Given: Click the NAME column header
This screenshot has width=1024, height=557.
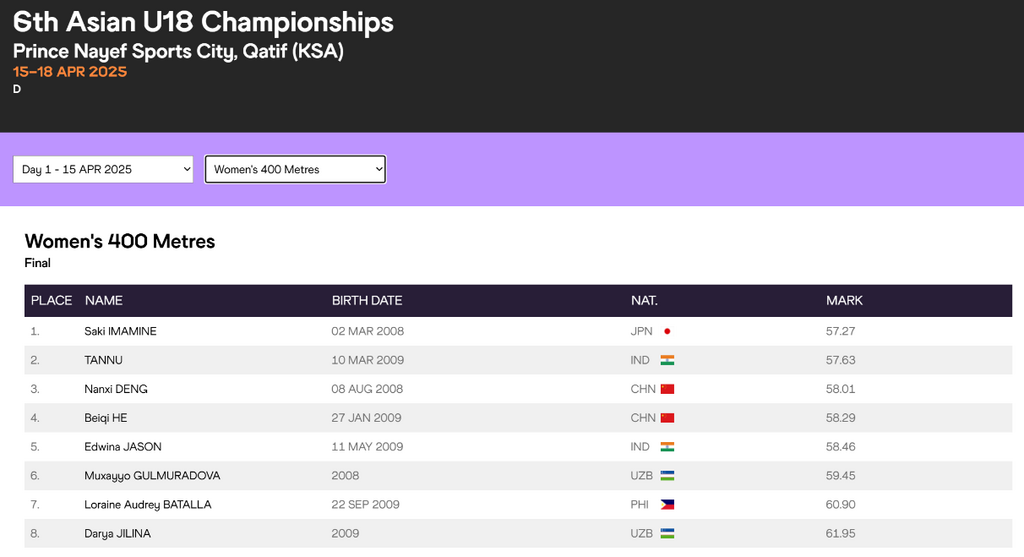Looking at the screenshot, I should [104, 300].
